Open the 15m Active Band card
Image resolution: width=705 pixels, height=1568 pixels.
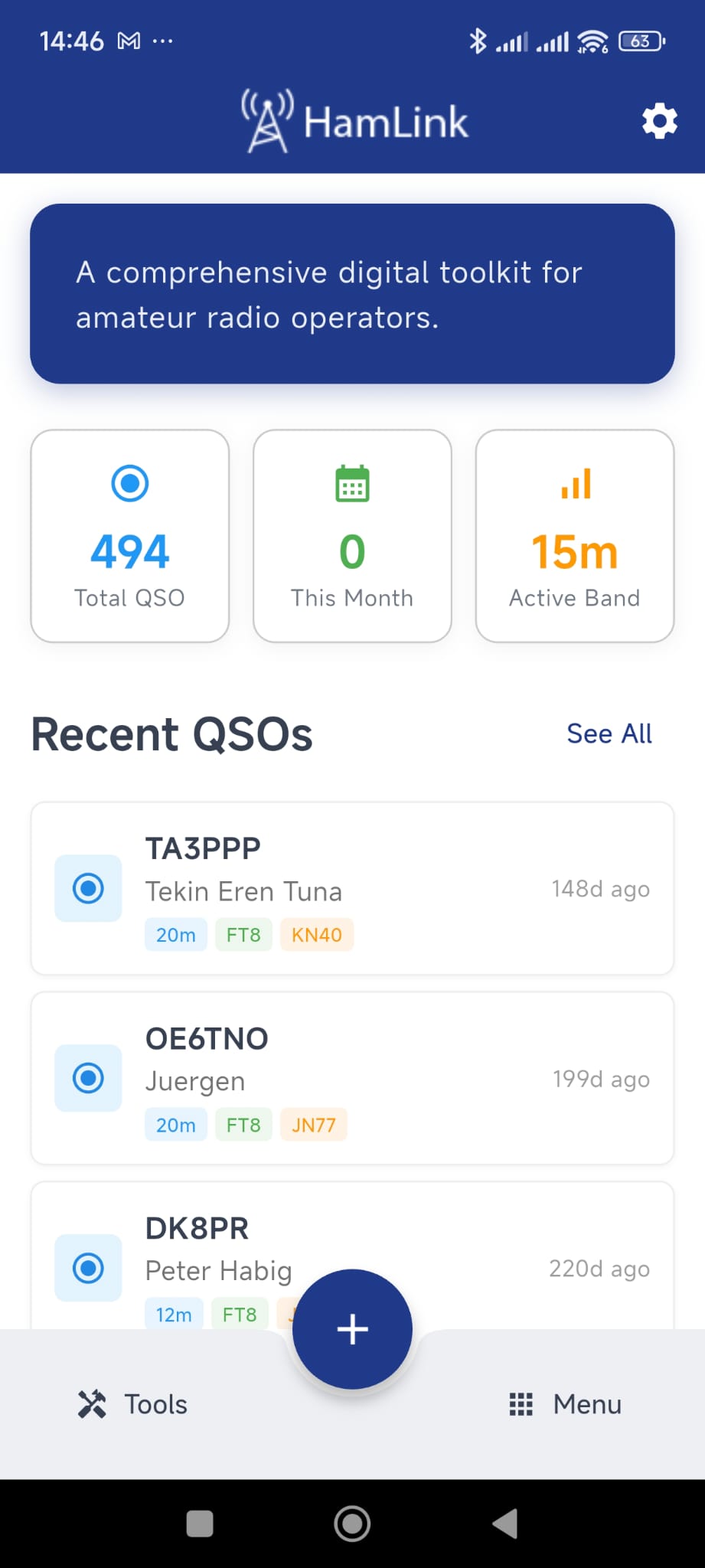[x=575, y=536]
